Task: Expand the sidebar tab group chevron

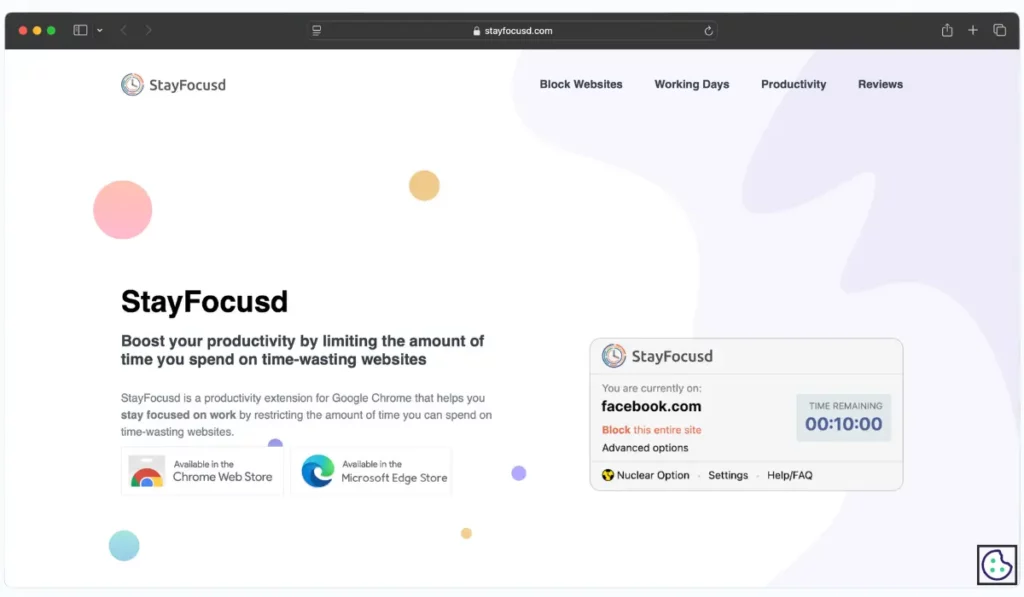Action: click(99, 30)
